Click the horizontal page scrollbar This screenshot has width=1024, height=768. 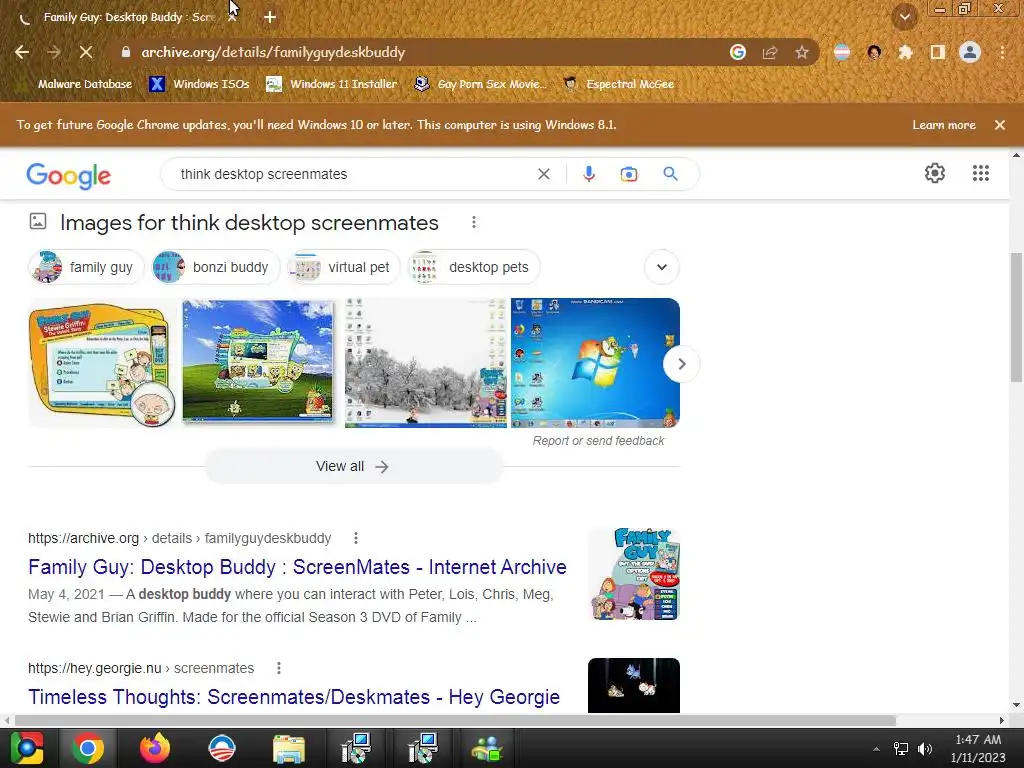coord(455,720)
